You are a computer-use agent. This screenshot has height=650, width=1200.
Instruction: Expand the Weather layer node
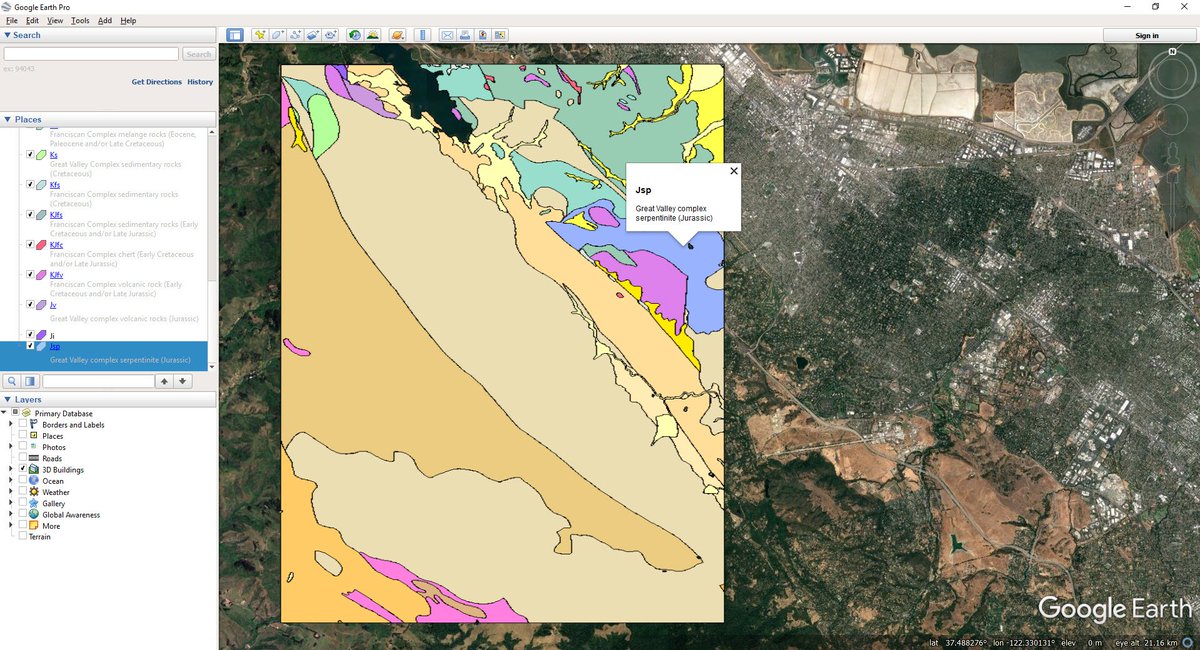[12, 492]
